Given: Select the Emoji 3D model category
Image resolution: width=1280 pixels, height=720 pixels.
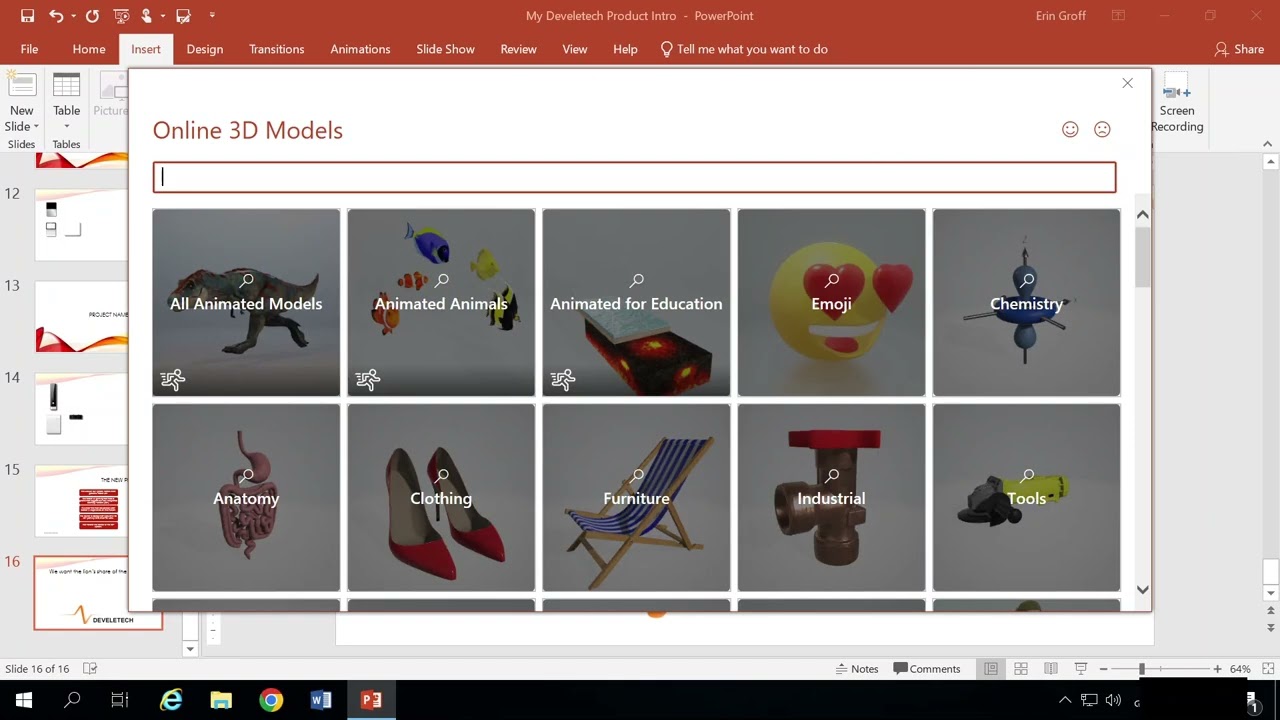Looking at the screenshot, I should [831, 302].
